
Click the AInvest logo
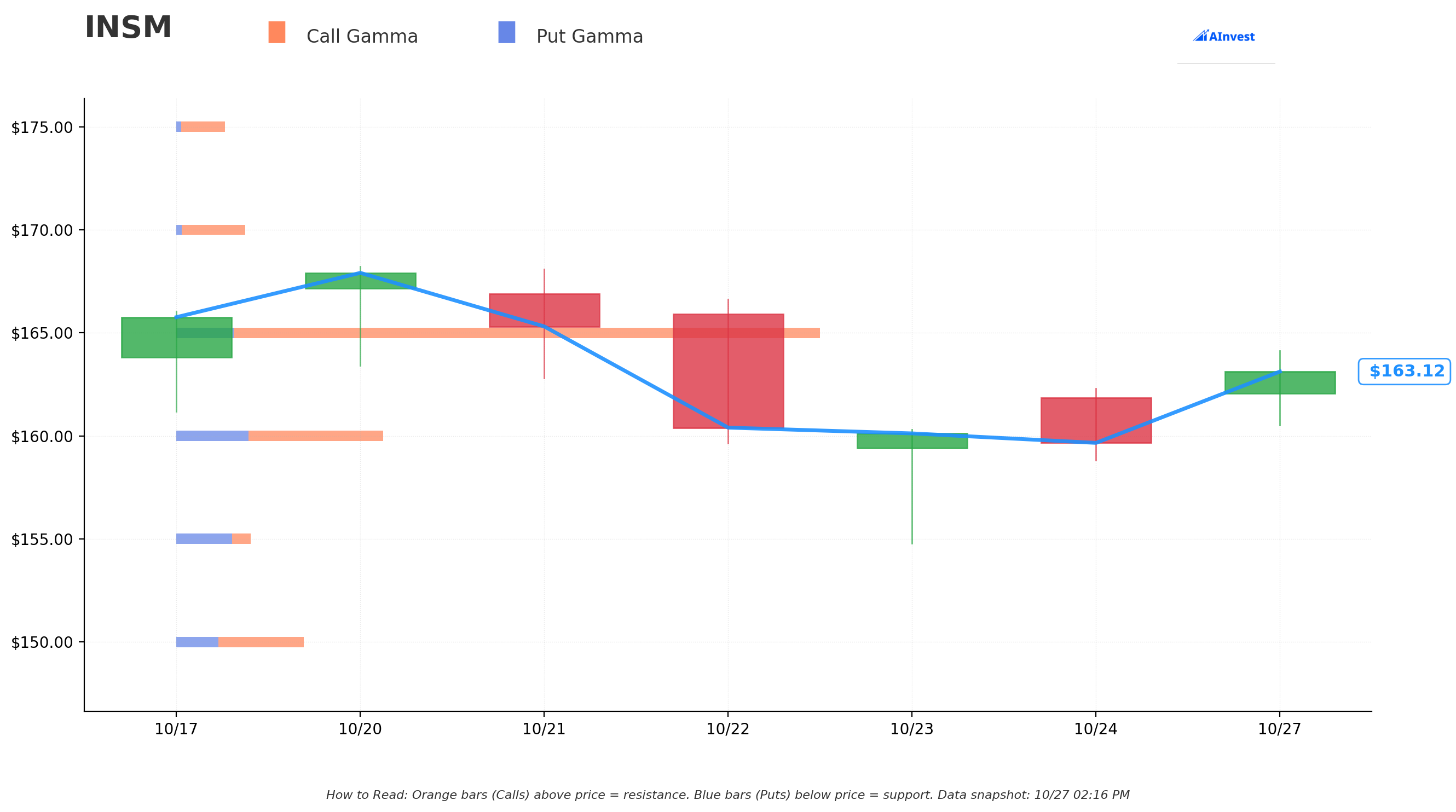[1224, 36]
